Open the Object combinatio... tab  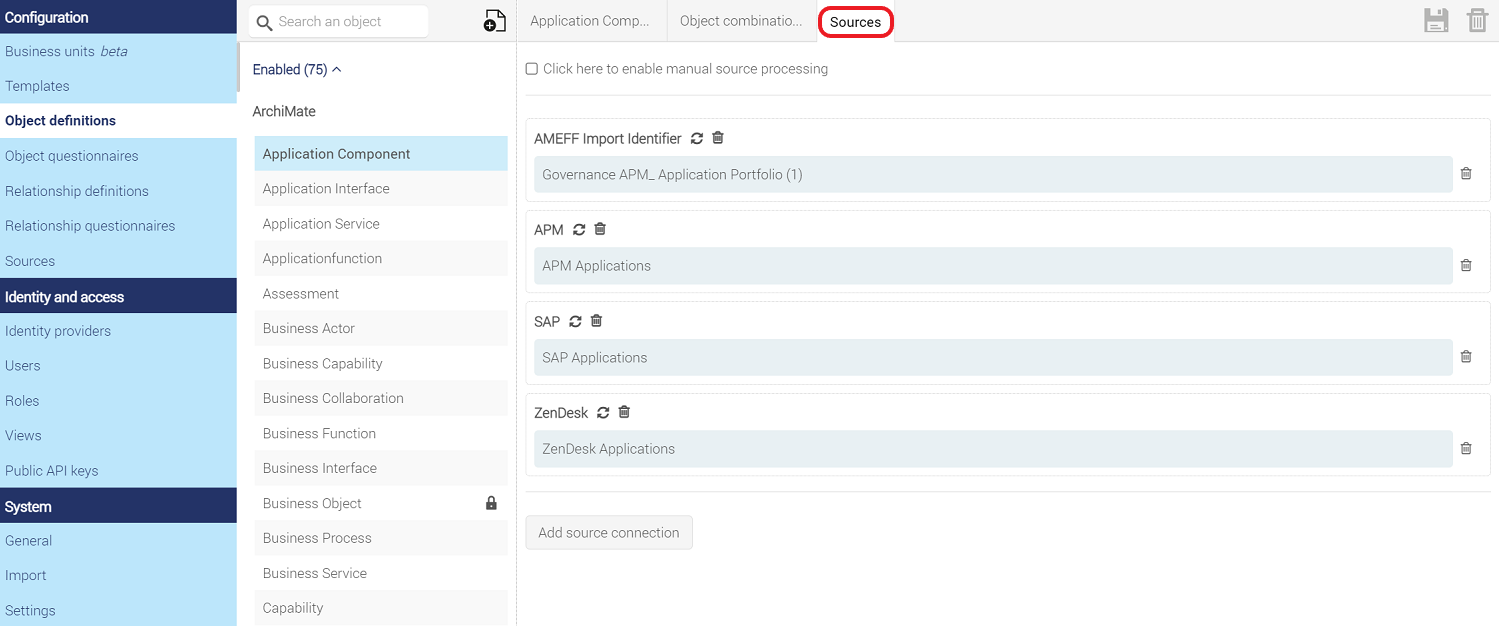click(741, 21)
